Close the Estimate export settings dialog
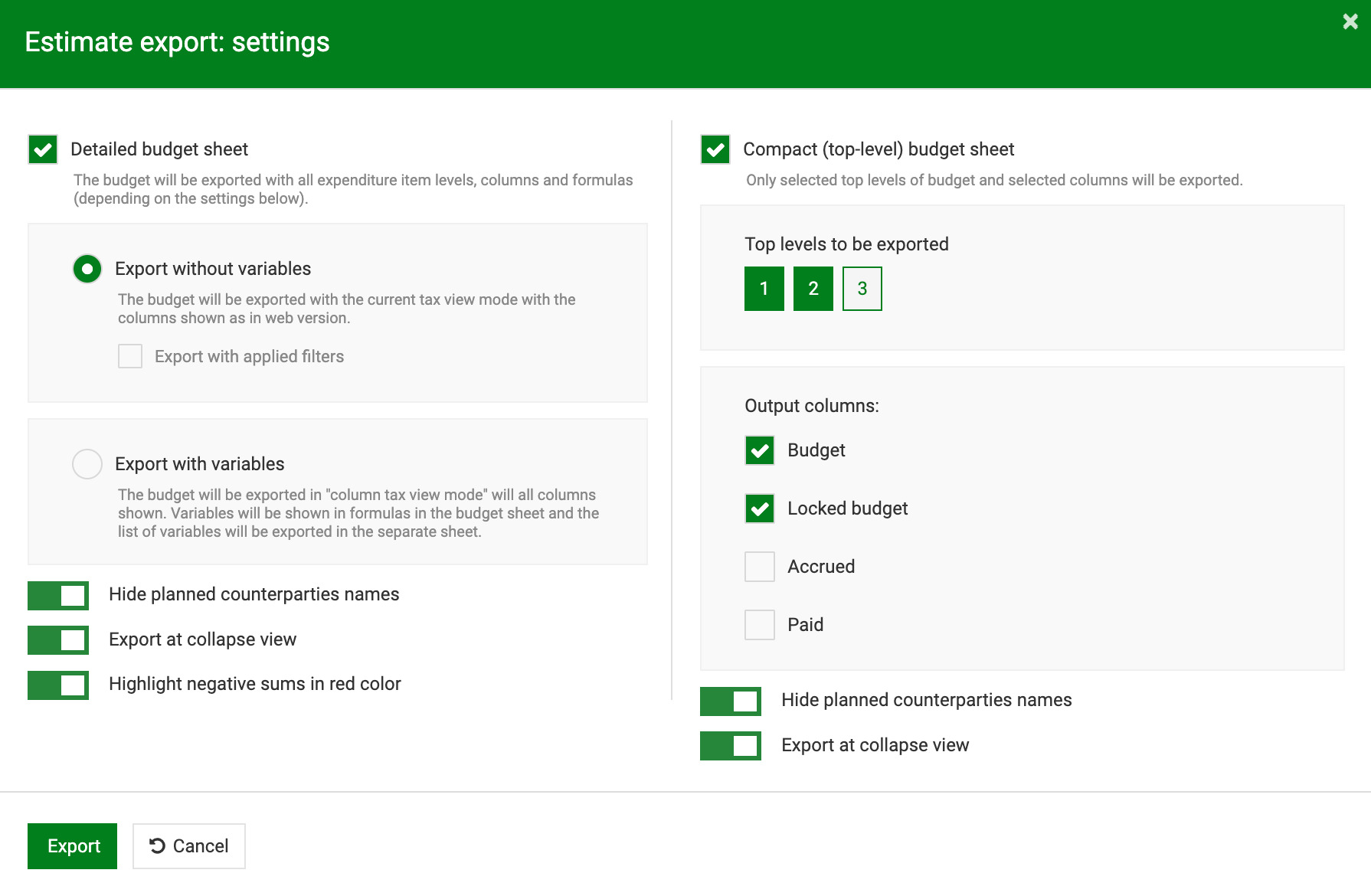1371x896 pixels. click(x=1350, y=21)
